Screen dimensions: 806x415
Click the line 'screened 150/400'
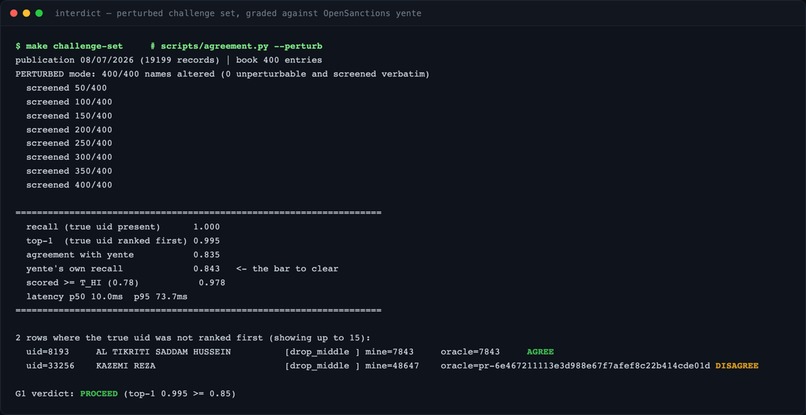coord(69,116)
